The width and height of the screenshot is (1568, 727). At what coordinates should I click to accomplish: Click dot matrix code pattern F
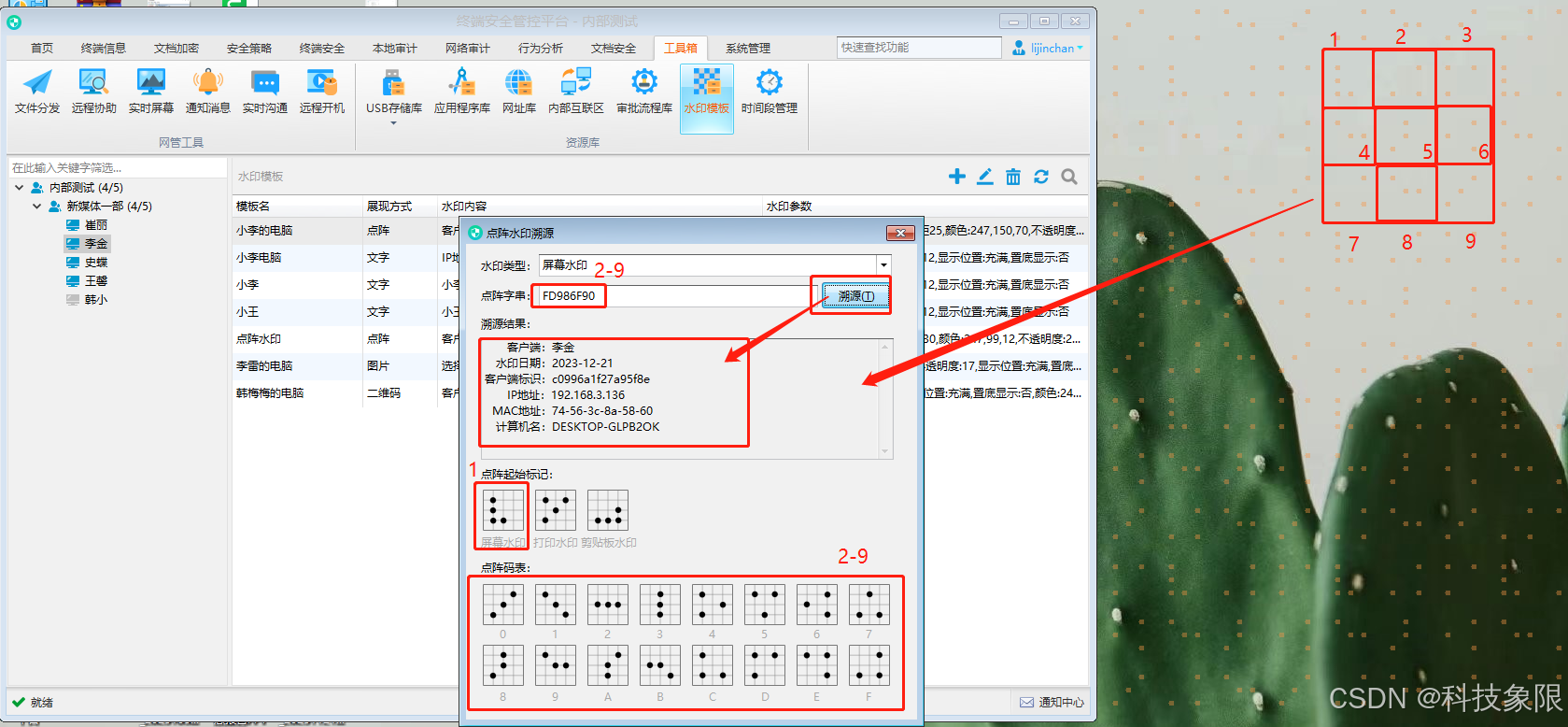point(869,665)
